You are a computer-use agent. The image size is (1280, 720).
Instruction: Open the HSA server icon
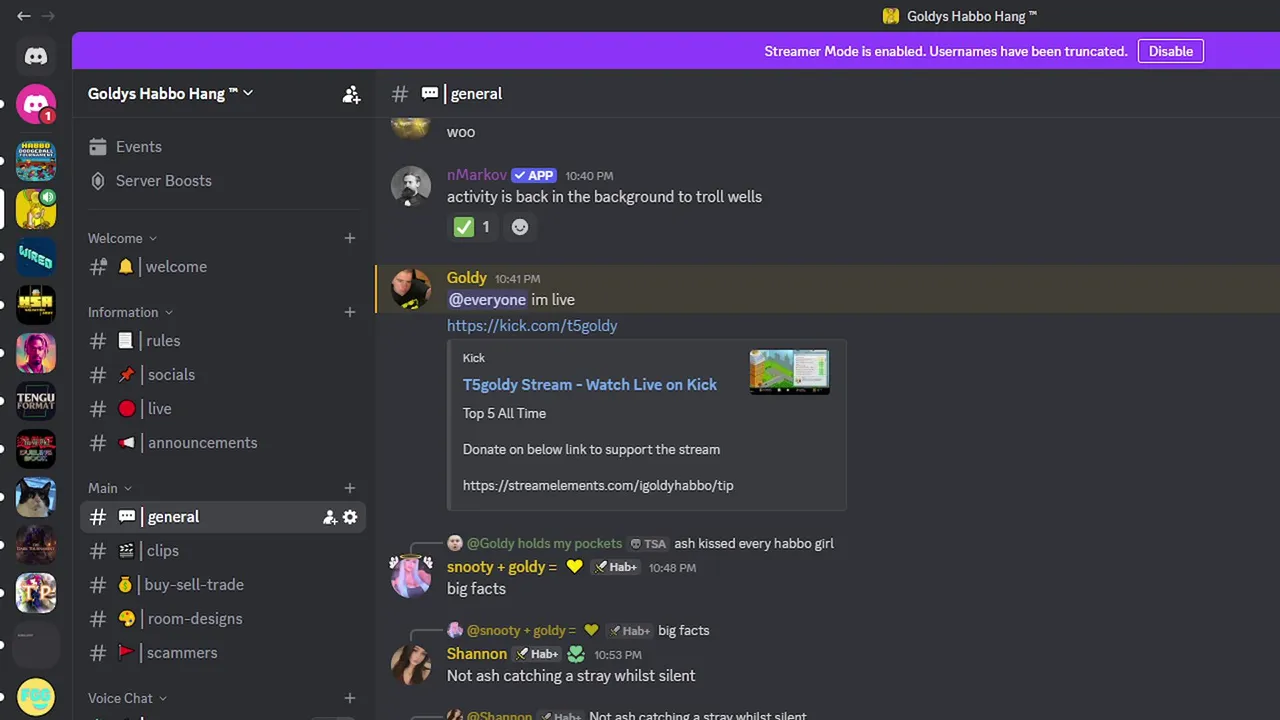click(36, 305)
